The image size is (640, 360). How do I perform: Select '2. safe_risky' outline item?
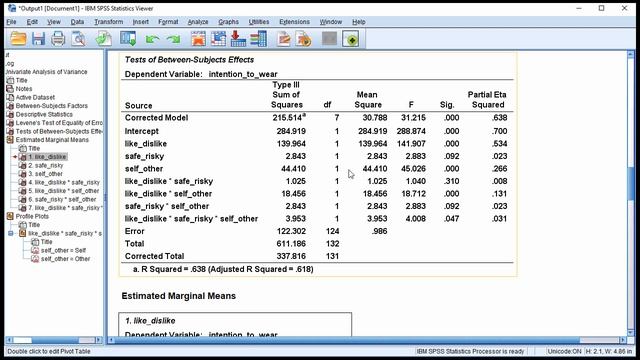[x=46, y=165]
